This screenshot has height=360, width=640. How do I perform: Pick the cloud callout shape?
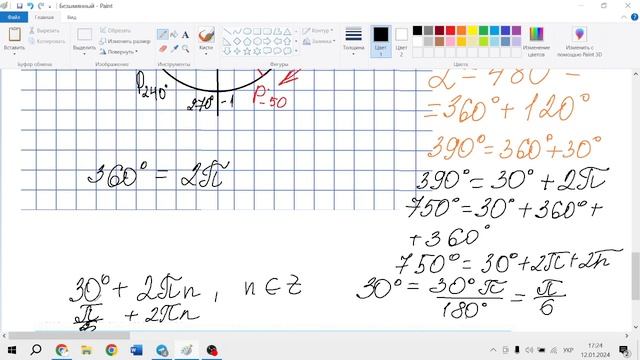tap(287, 51)
